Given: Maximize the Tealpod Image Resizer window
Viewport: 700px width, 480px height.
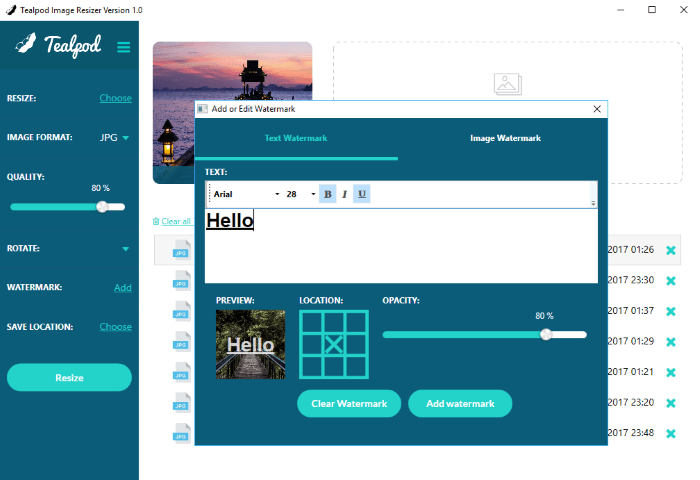Looking at the screenshot, I should coord(652,10).
